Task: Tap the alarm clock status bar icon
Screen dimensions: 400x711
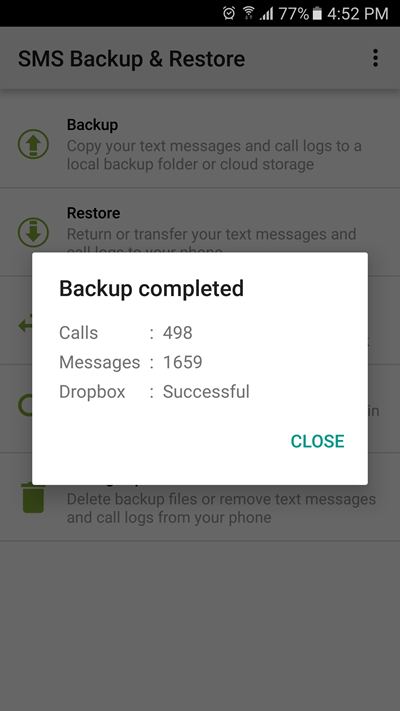Action: [x=229, y=13]
